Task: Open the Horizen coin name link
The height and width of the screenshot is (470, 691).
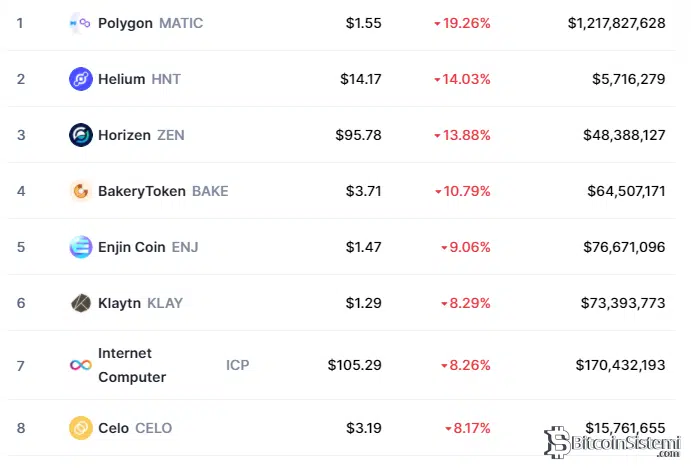Action: click(x=125, y=135)
